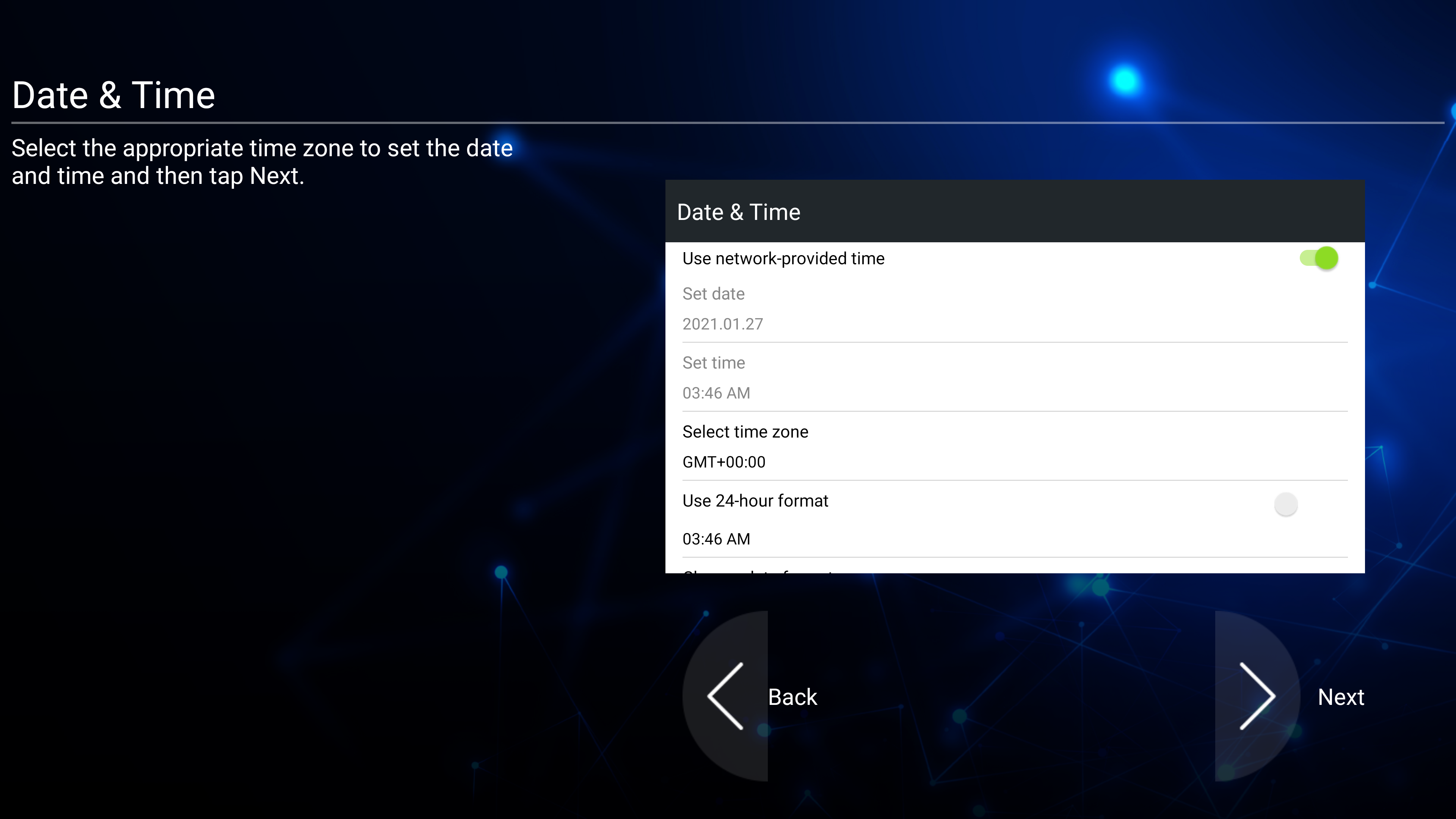Open the Set date option
The height and width of the screenshot is (819, 1456).
coord(1015,309)
